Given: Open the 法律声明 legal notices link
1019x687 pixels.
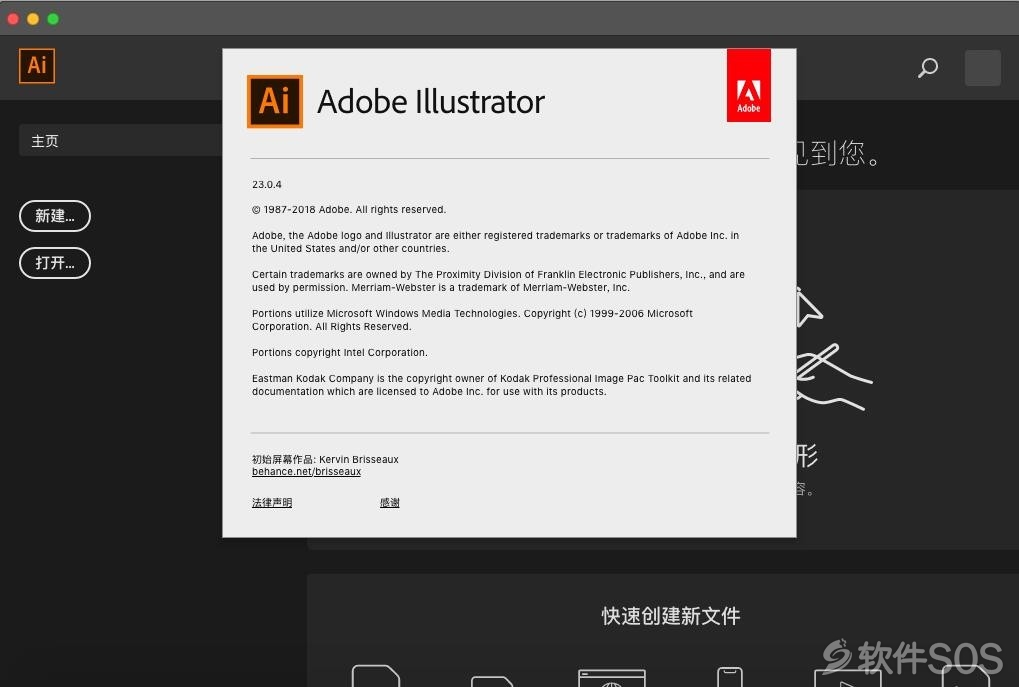Looking at the screenshot, I should coord(272,502).
